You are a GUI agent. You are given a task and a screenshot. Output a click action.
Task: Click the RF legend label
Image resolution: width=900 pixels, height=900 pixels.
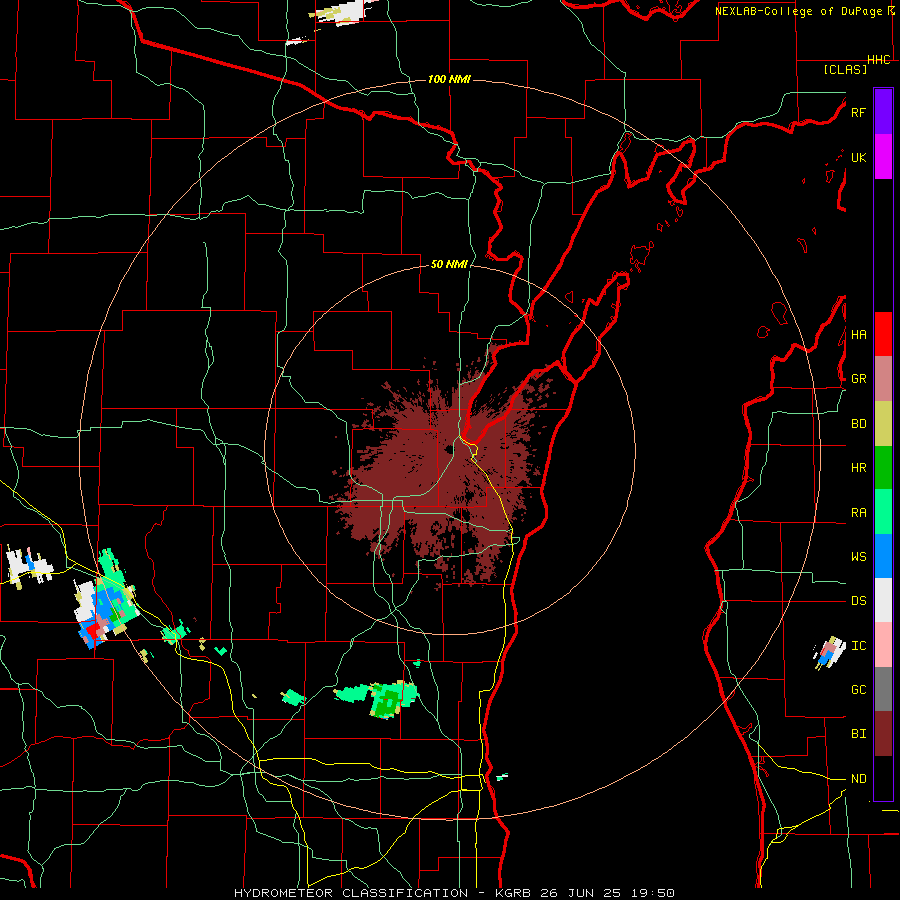[858, 112]
